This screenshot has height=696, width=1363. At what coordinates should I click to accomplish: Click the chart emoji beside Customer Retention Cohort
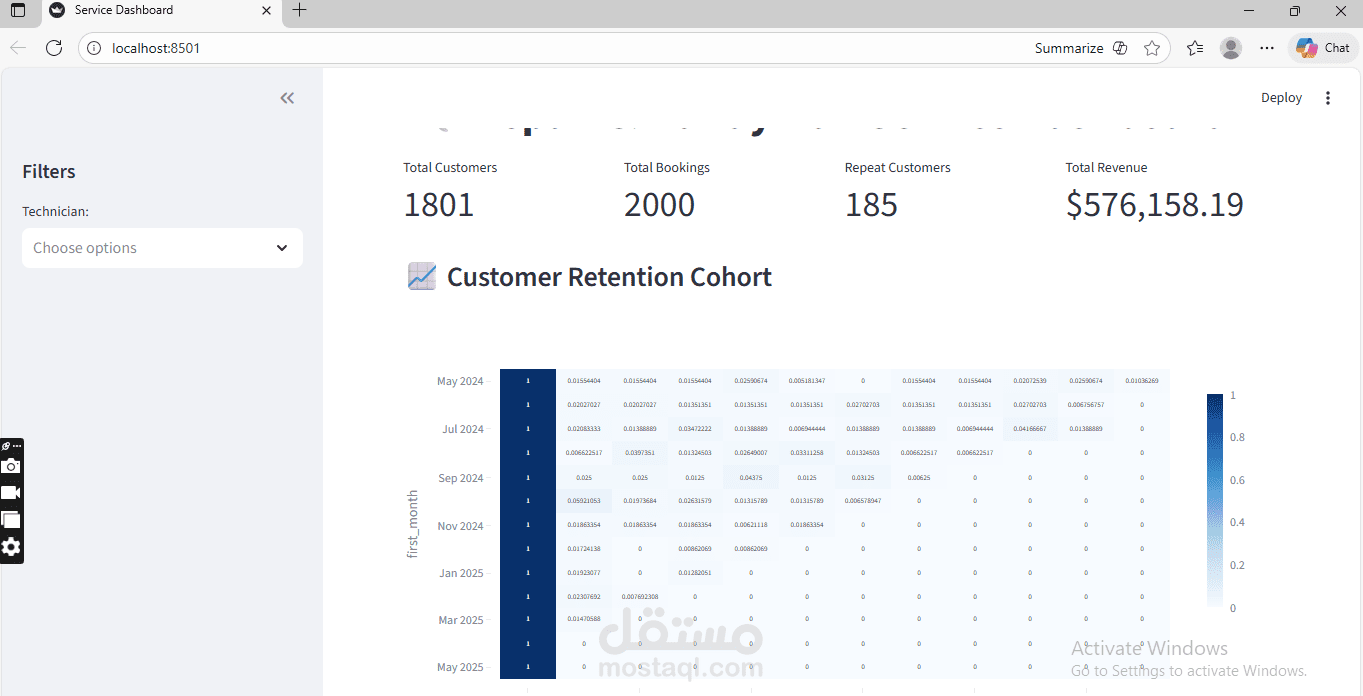click(x=422, y=277)
